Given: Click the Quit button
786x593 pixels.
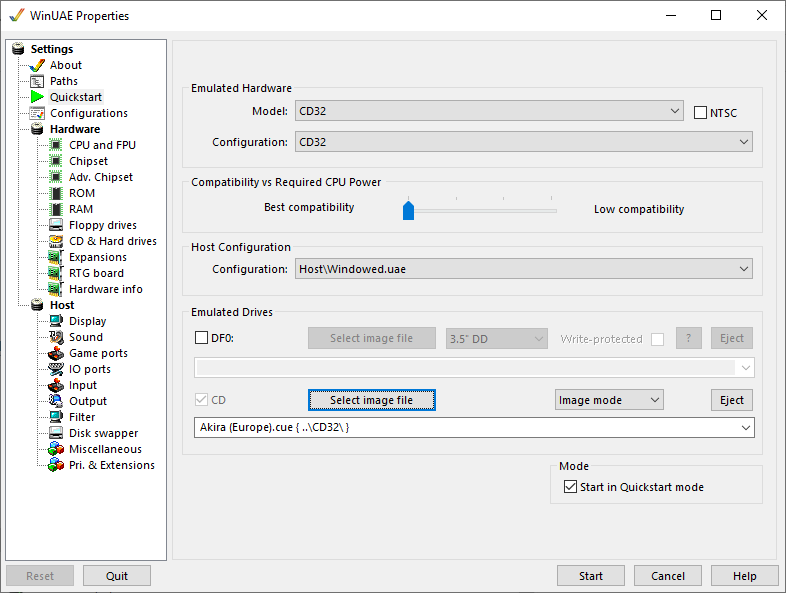Looking at the screenshot, I should 117,575.
